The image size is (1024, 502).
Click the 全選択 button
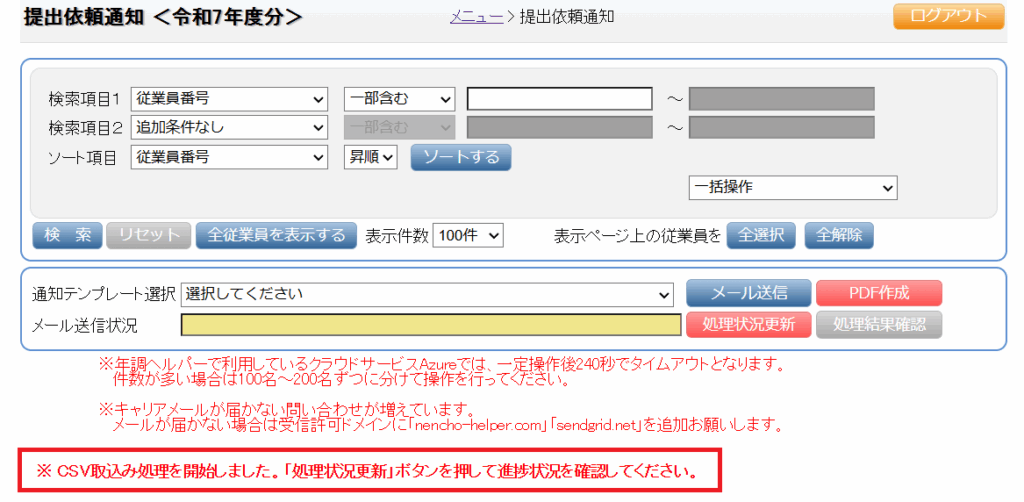(761, 235)
